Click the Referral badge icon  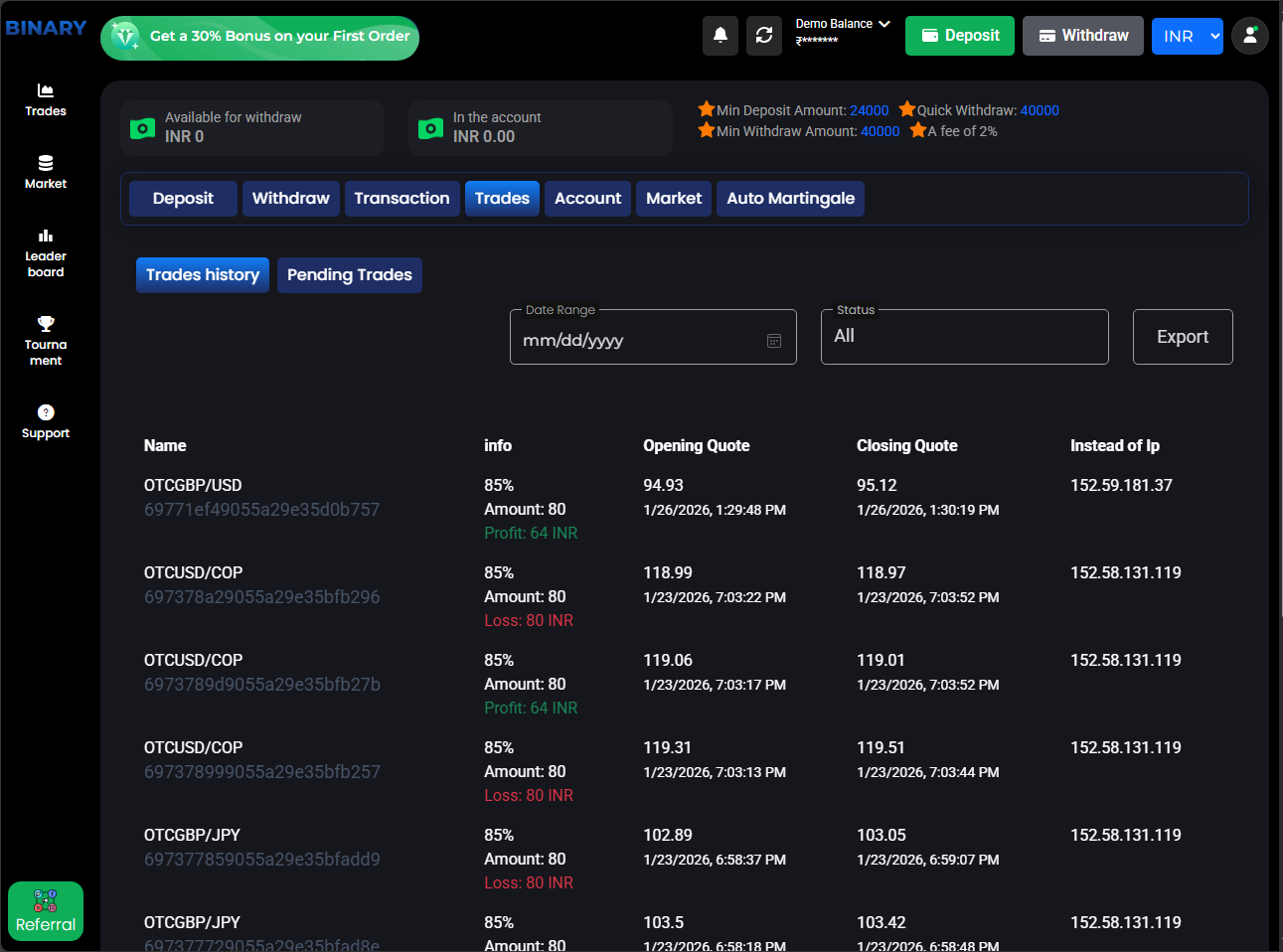[x=46, y=911]
